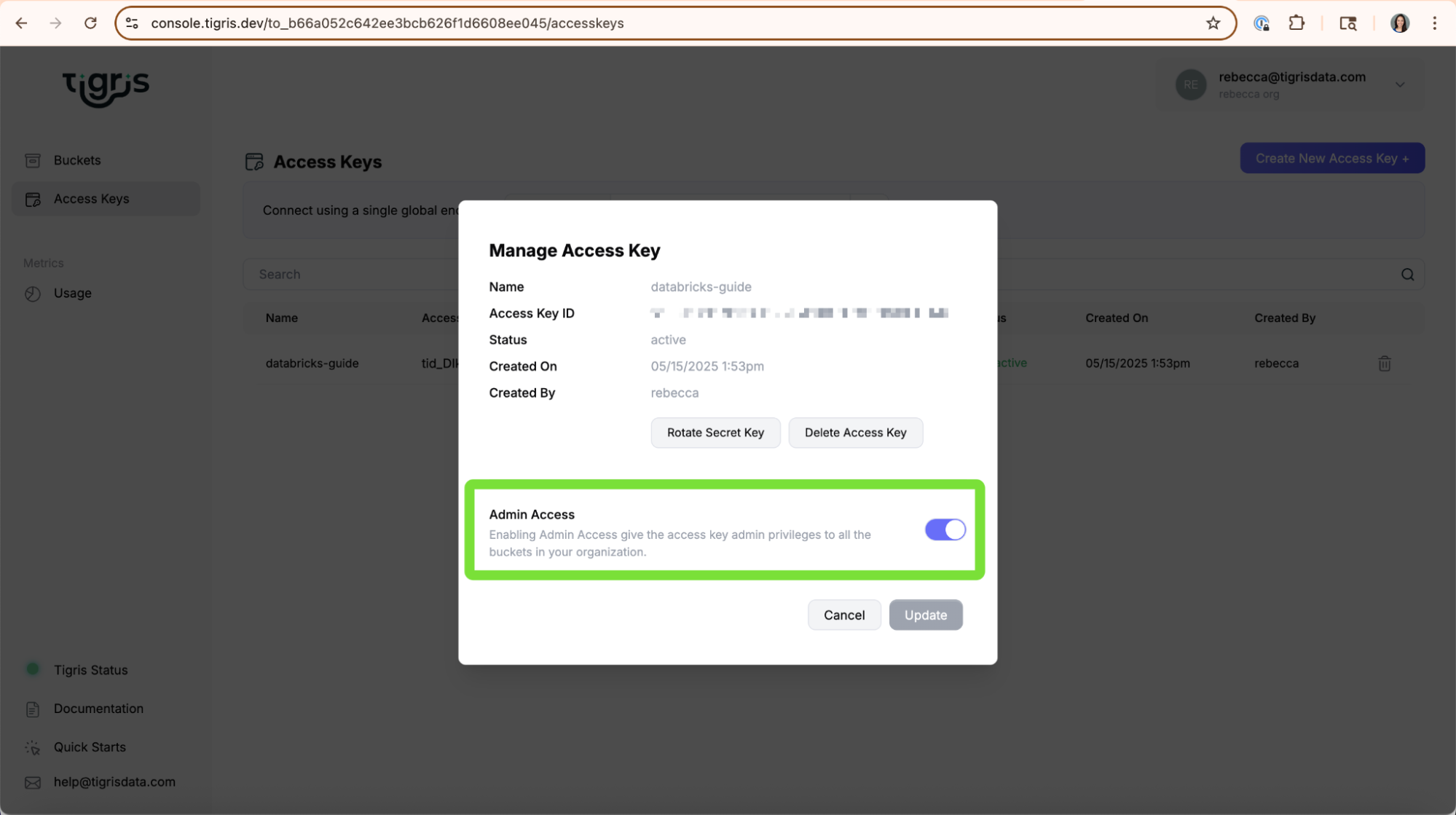Open Access Keys in sidebar

(x=91, y=199)
